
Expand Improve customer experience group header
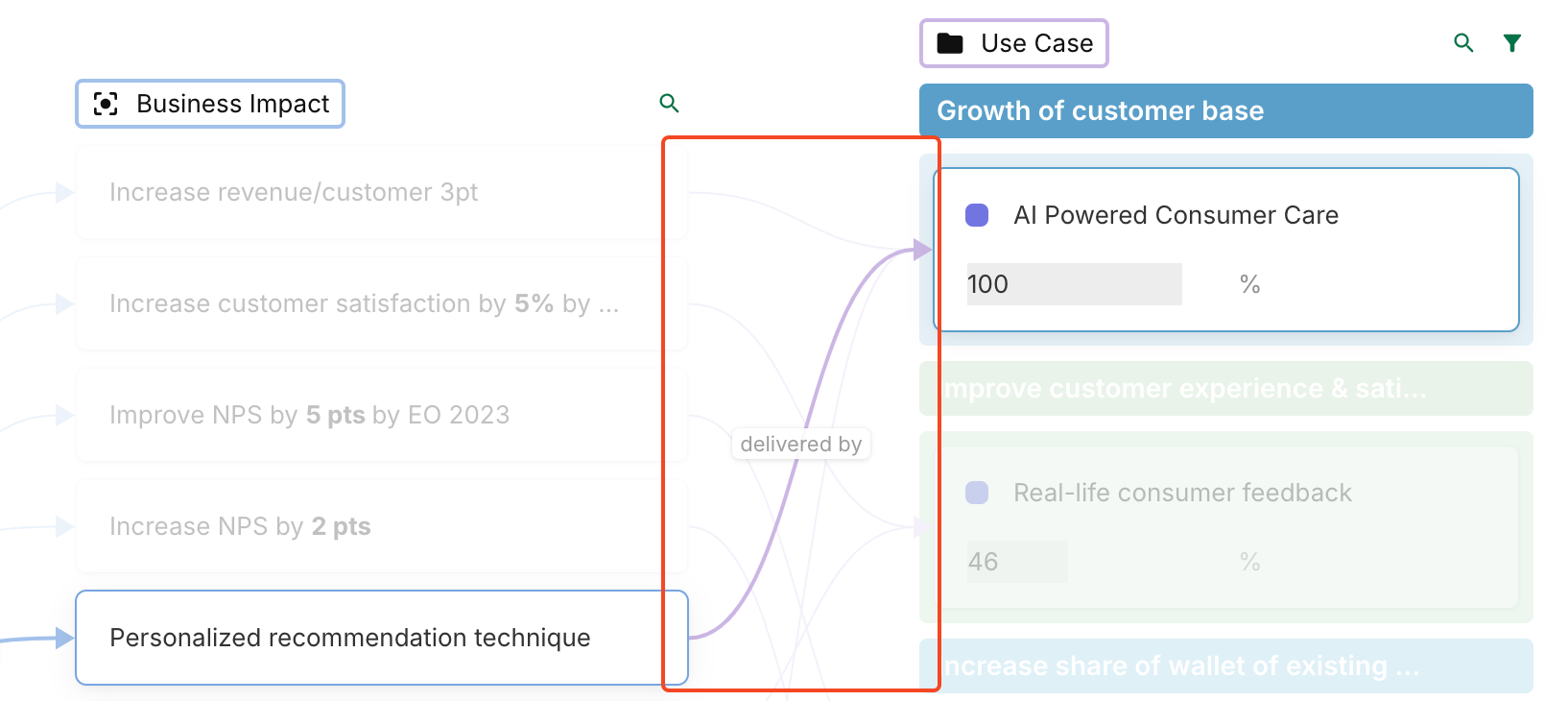1224,389
